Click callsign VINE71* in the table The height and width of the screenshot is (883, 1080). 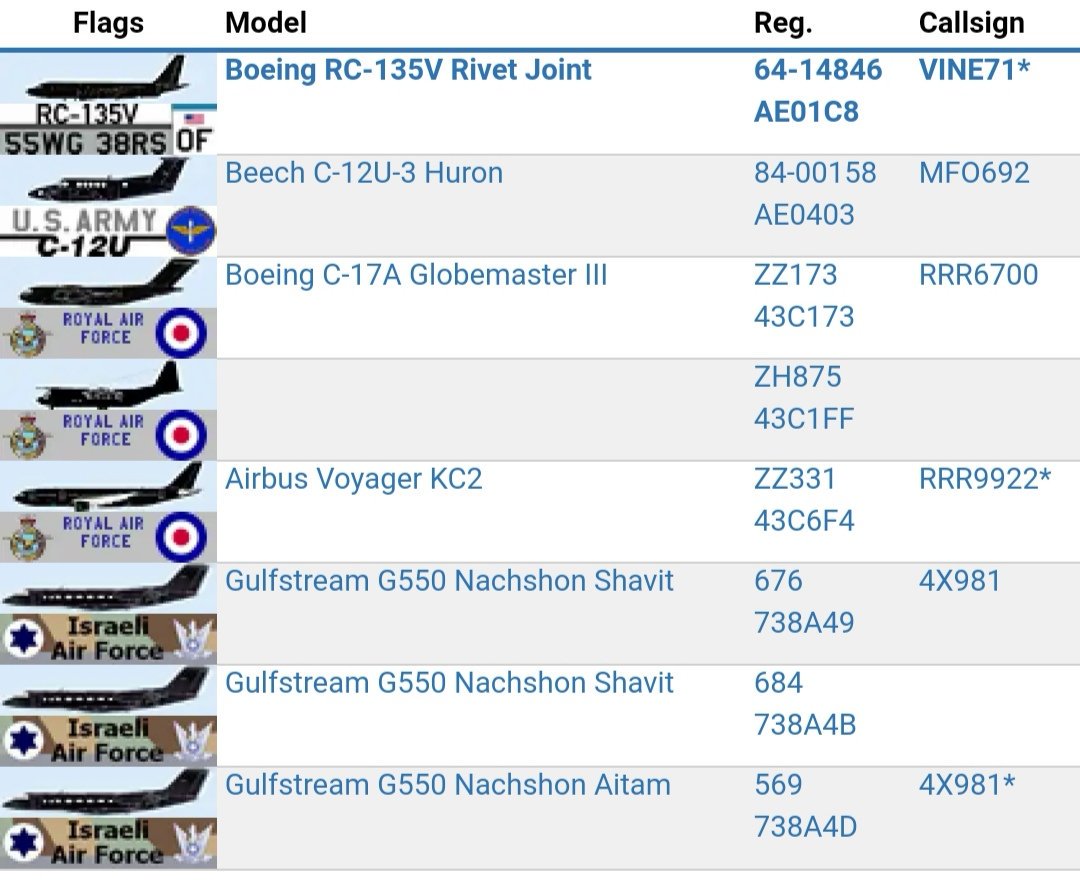point(974,70)
